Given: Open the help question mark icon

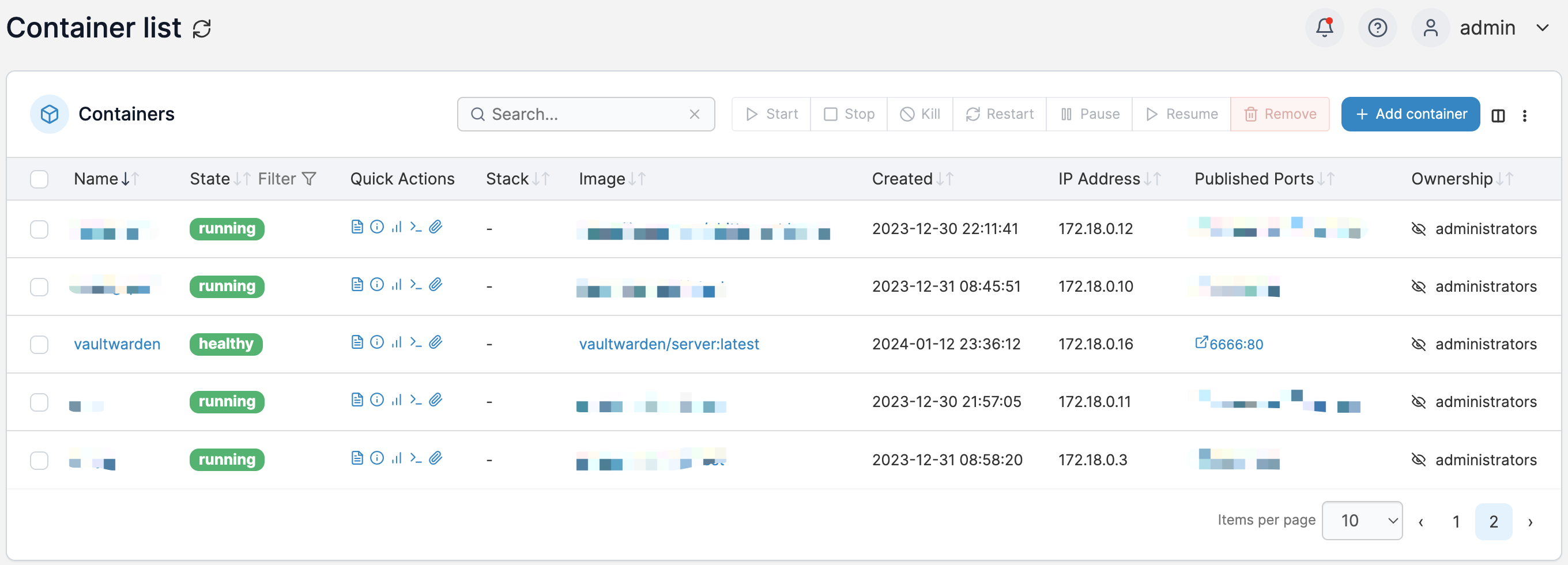Looking at the screenshot, I should (x=1377, y=28).
